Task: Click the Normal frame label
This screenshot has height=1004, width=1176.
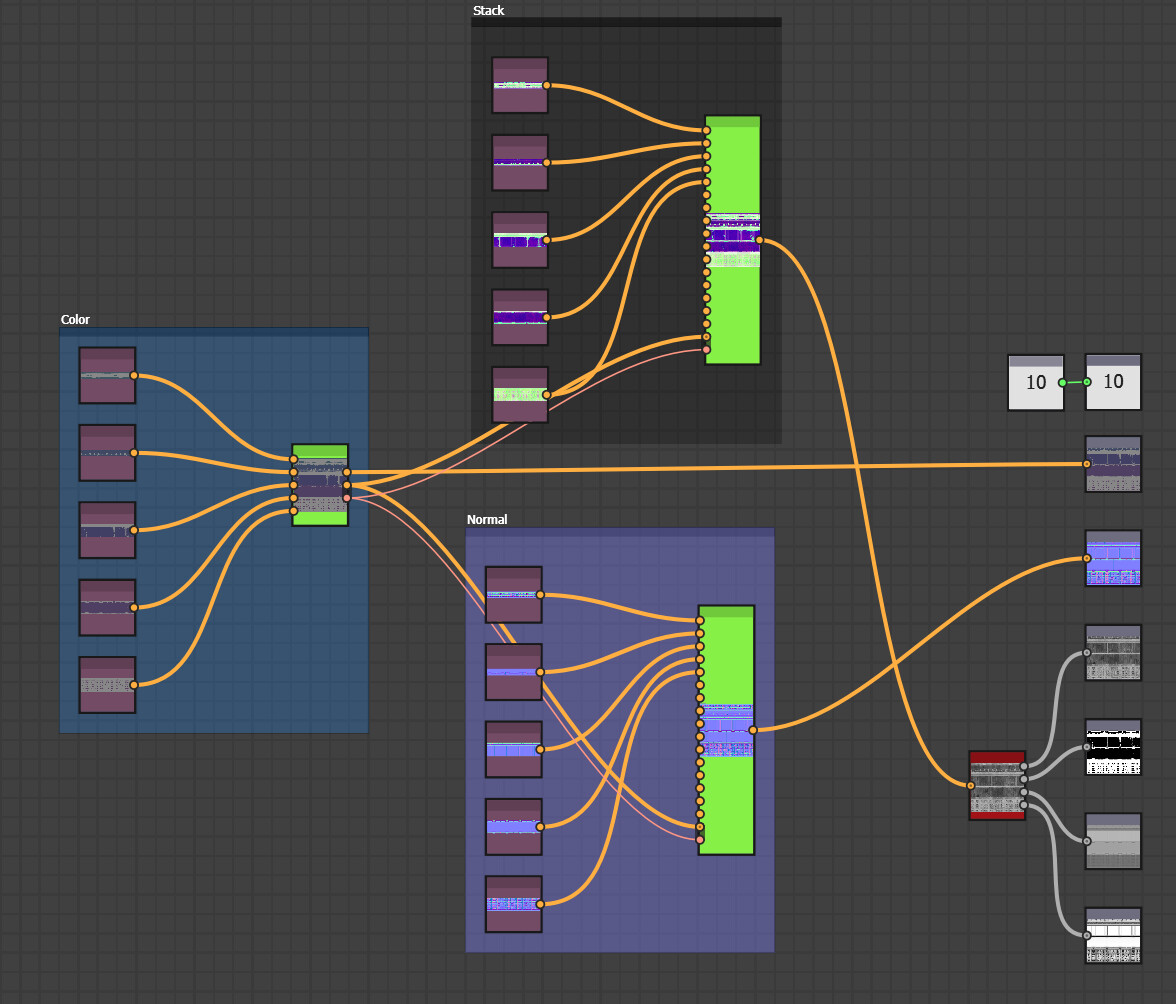Action: pos(487,520)
